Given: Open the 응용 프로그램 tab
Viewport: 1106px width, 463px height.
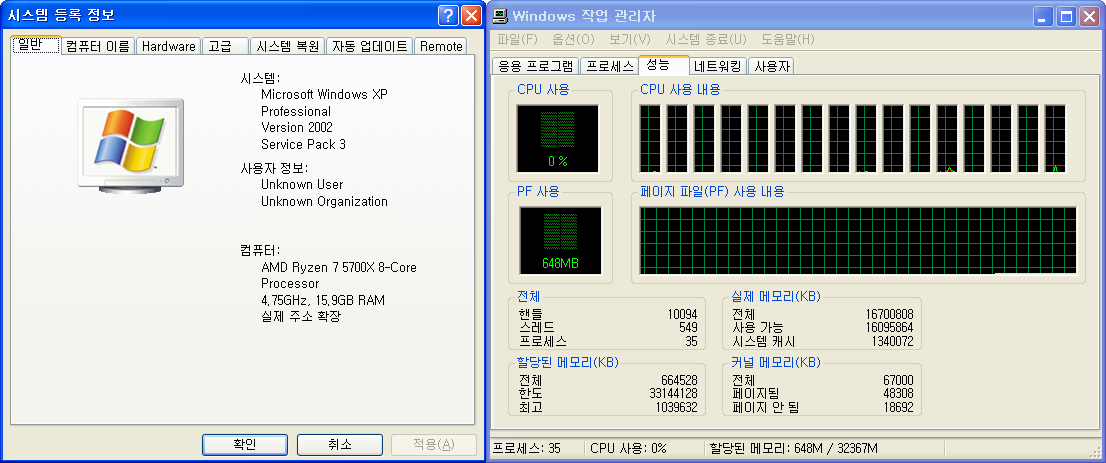Looking at the screenshot, I should click(x=535, y=66).
